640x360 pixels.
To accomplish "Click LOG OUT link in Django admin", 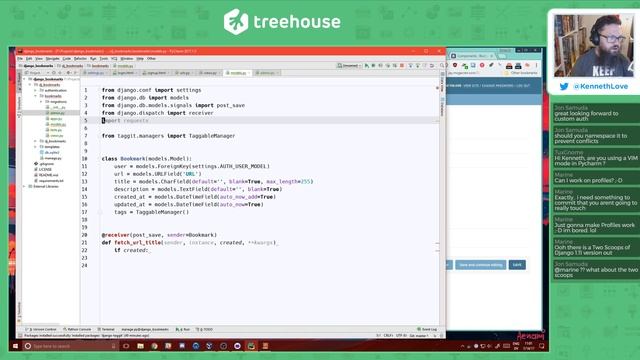I will point(523,86).
